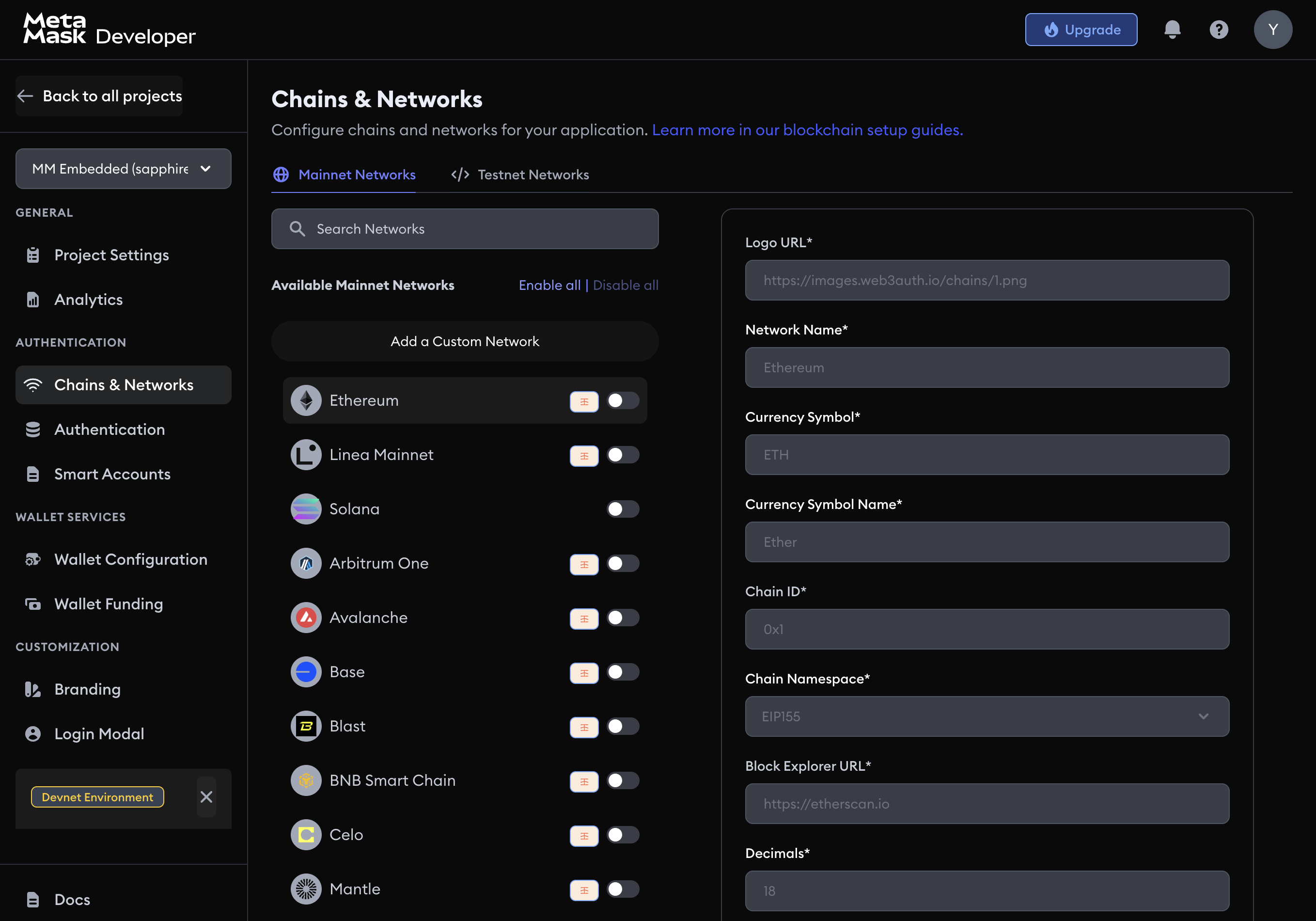Click the Logo URL input field
The image size is (1316, 921).
[x=987, y=281]
